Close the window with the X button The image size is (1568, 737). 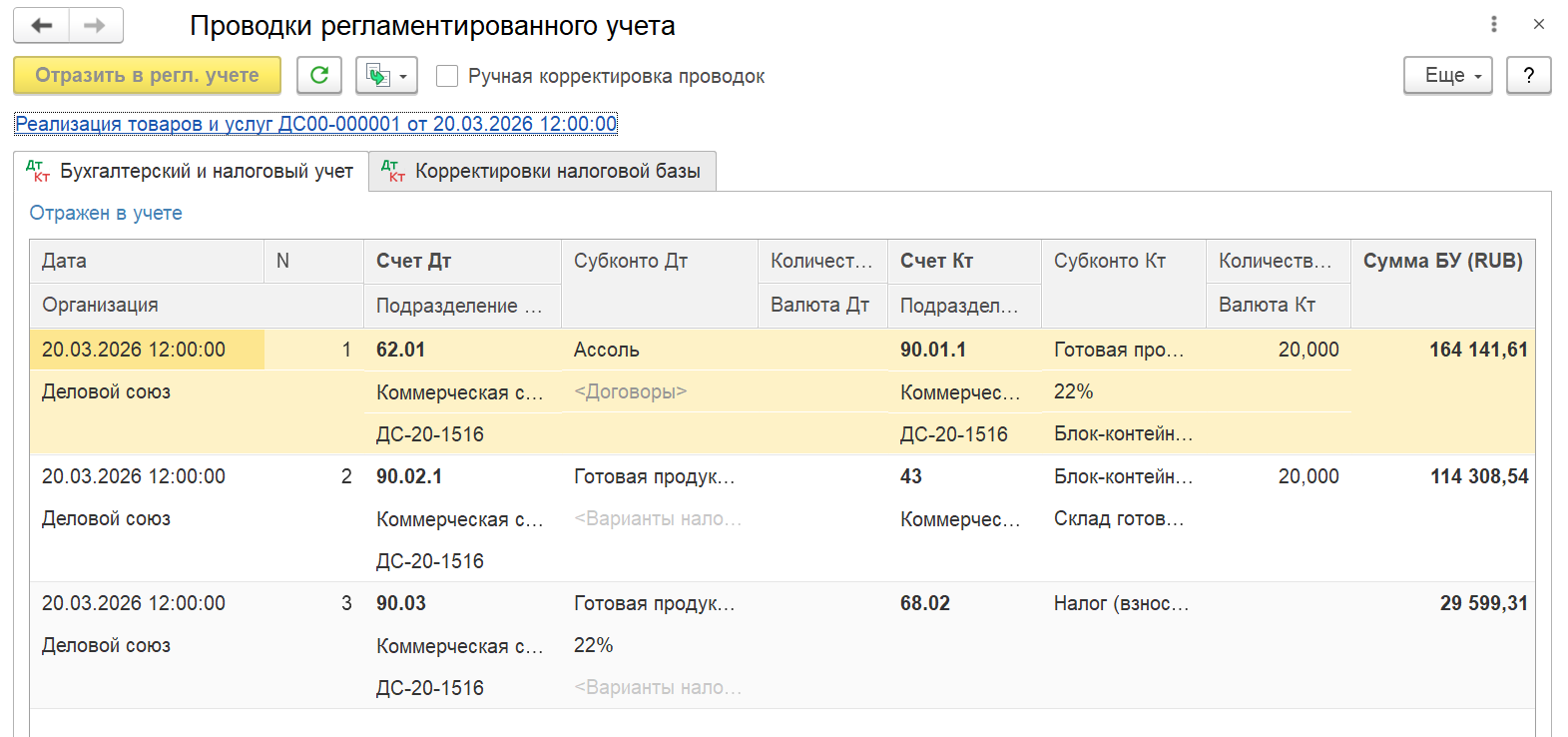pos(1539,24)
